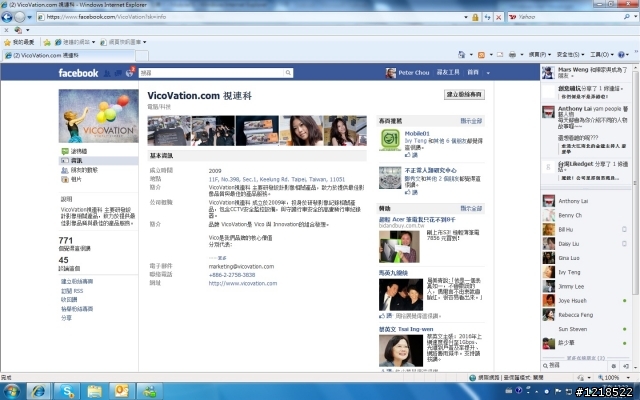Screen dimensions: 640x400
Task: Click the phone number +886-2-2758-3838 link
Action: coord(231,275)
